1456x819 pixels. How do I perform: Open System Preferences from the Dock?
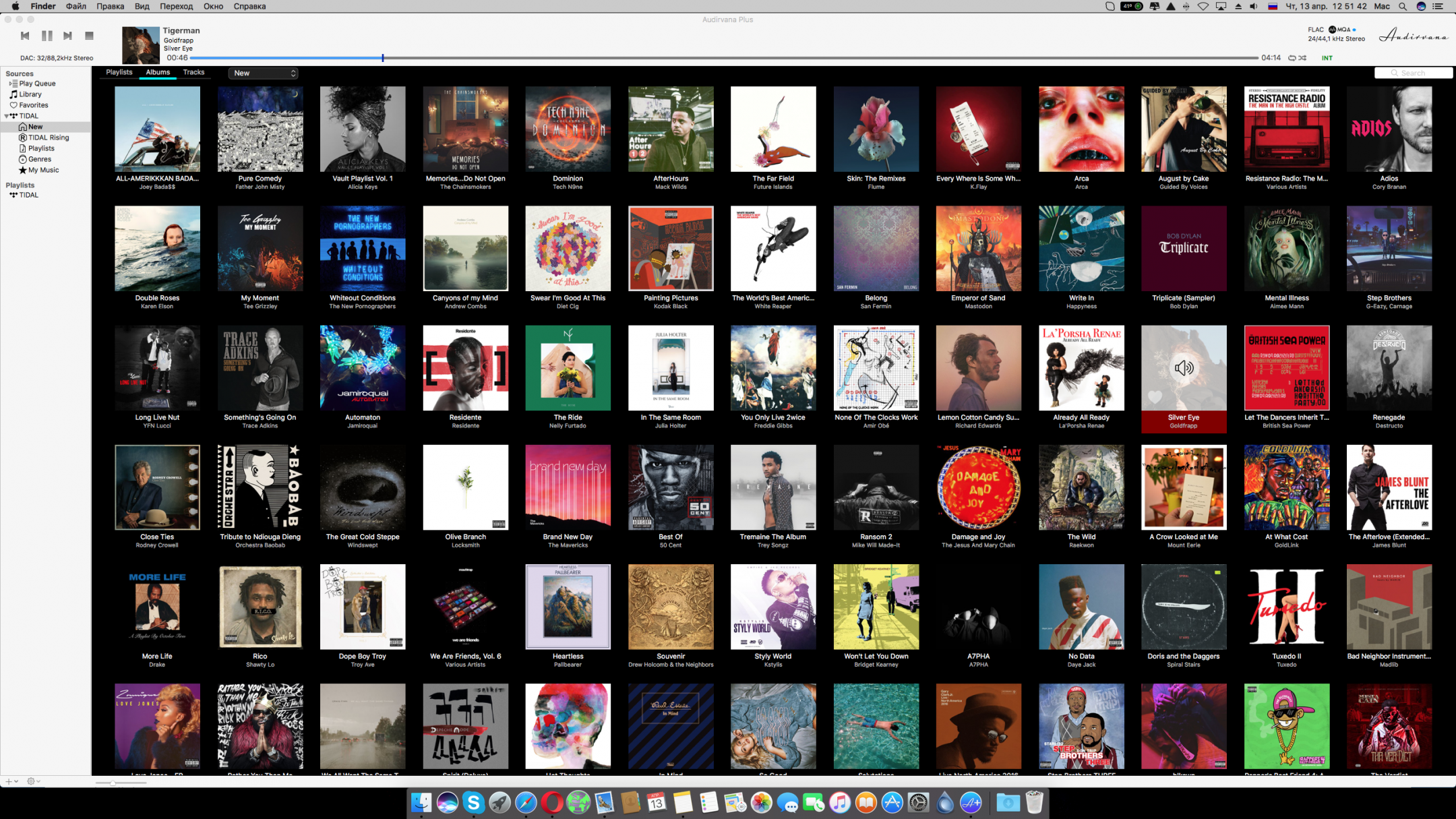[x=919, y=802]
